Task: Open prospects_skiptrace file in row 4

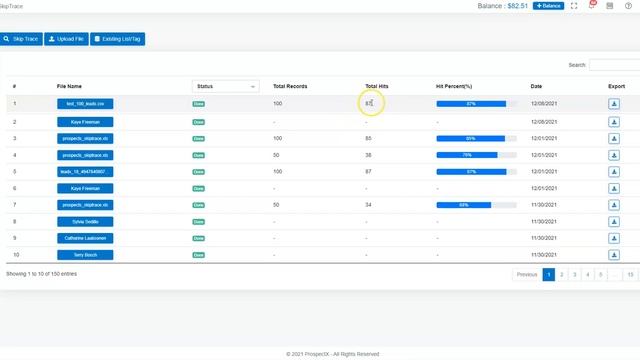Action: [x=85, y=155]
